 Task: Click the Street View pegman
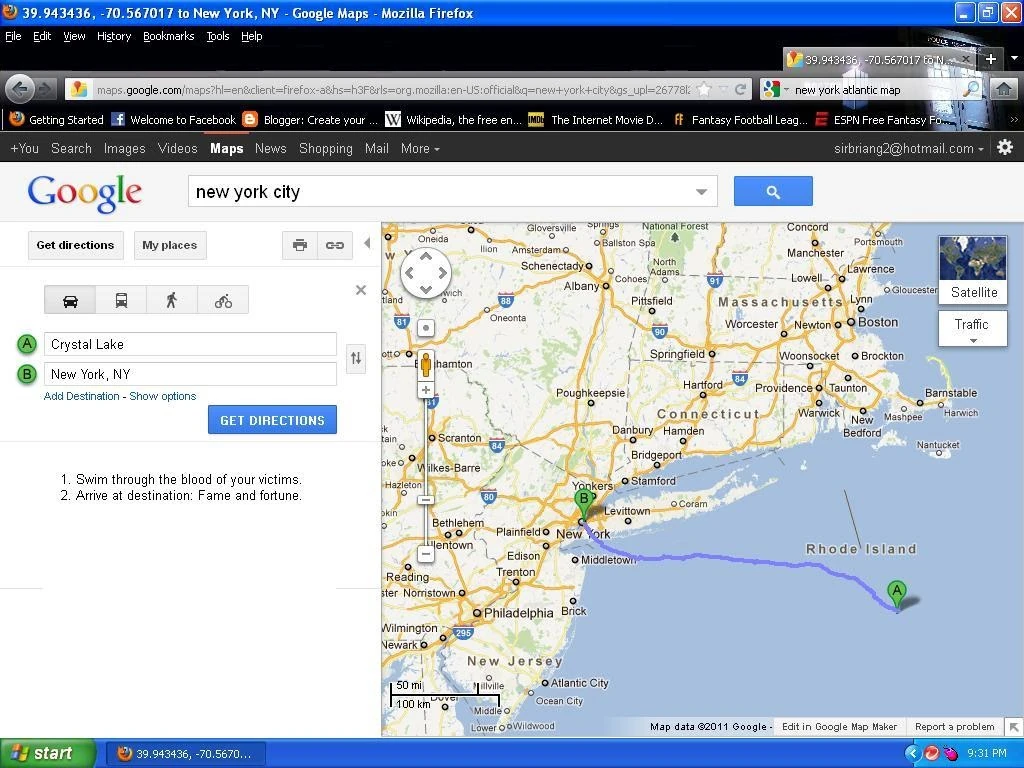point(426,364)
